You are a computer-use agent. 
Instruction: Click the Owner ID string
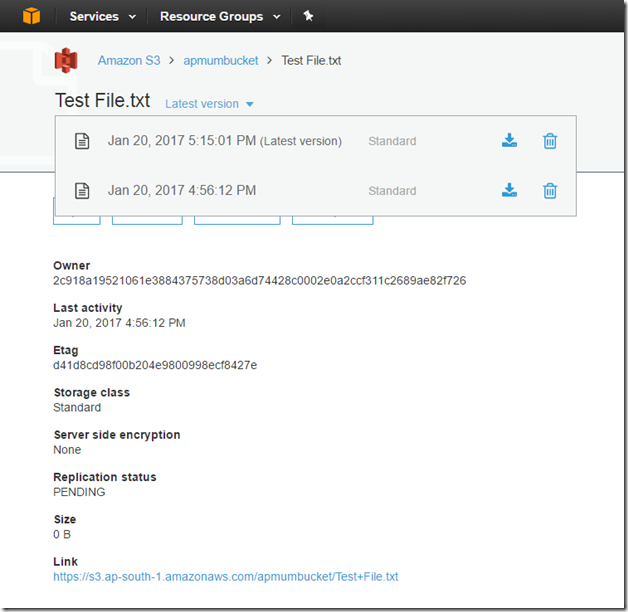(260, 281)
